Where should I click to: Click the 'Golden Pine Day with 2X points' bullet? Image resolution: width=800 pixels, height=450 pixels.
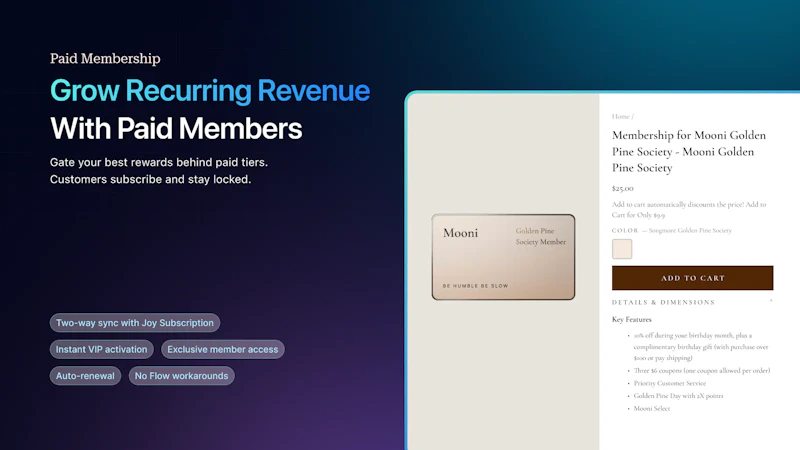[678, 395]
